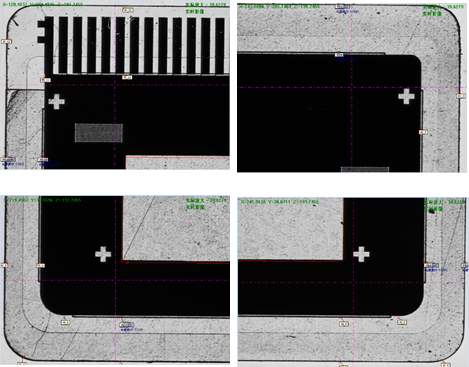Click the white cross mark near the upper-right rounded corner
This screenshot has height=367, width=469.
click(406, 96)
